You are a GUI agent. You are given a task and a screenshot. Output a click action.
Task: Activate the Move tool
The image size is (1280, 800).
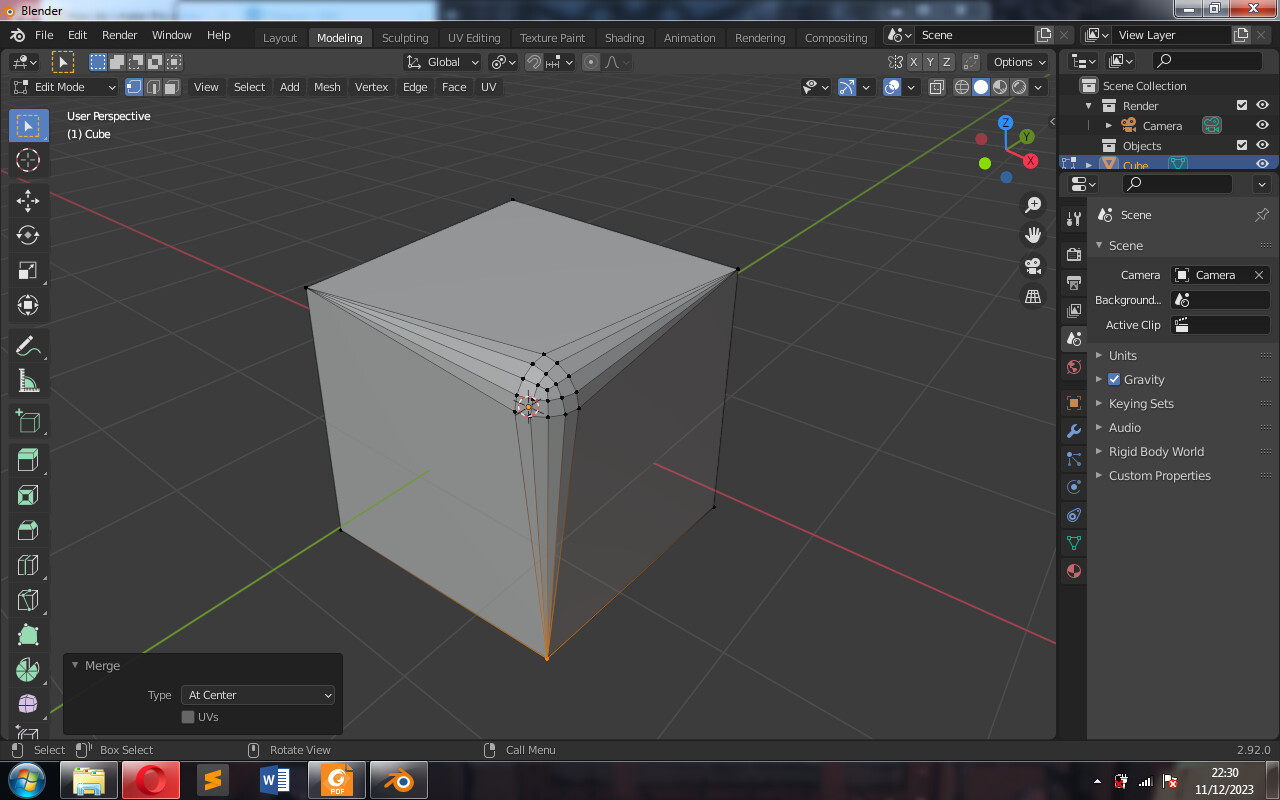[28, 200]
